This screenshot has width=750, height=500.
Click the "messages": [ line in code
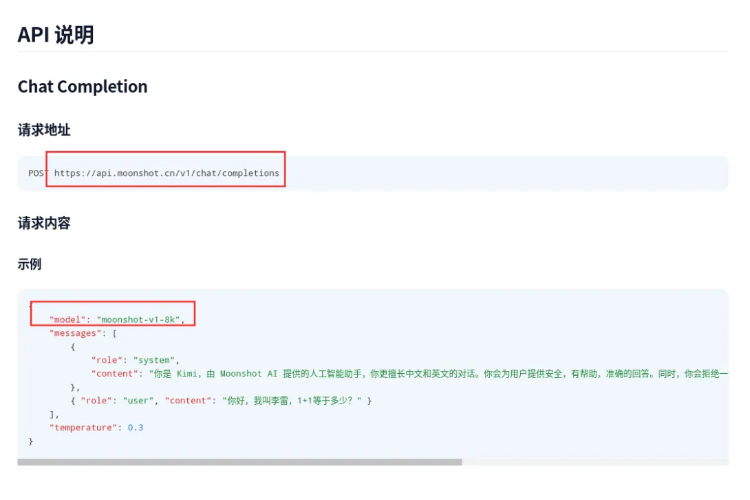[83, 333]
